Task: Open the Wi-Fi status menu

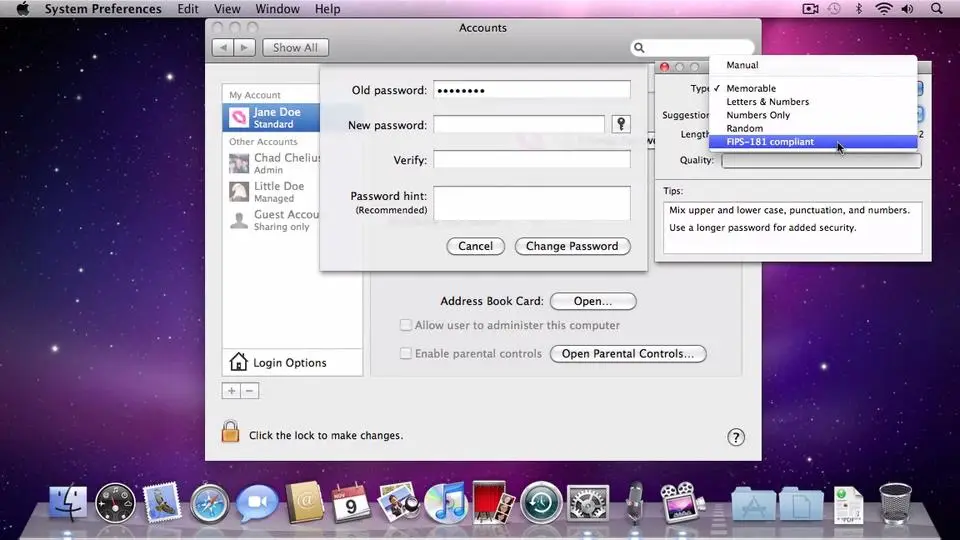Action: click(883, 9)
